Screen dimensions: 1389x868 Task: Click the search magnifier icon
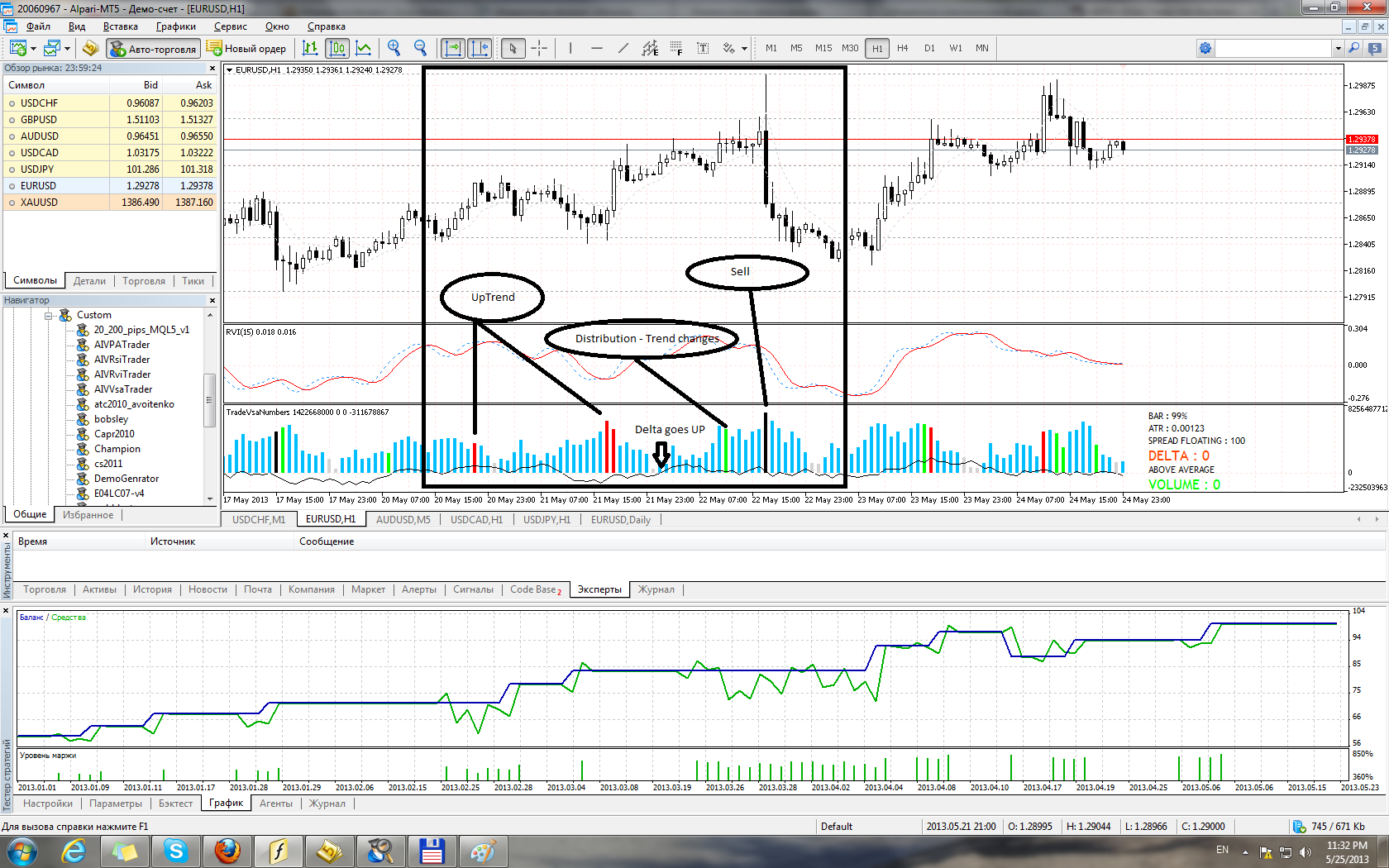click(x=1354, y=48)
